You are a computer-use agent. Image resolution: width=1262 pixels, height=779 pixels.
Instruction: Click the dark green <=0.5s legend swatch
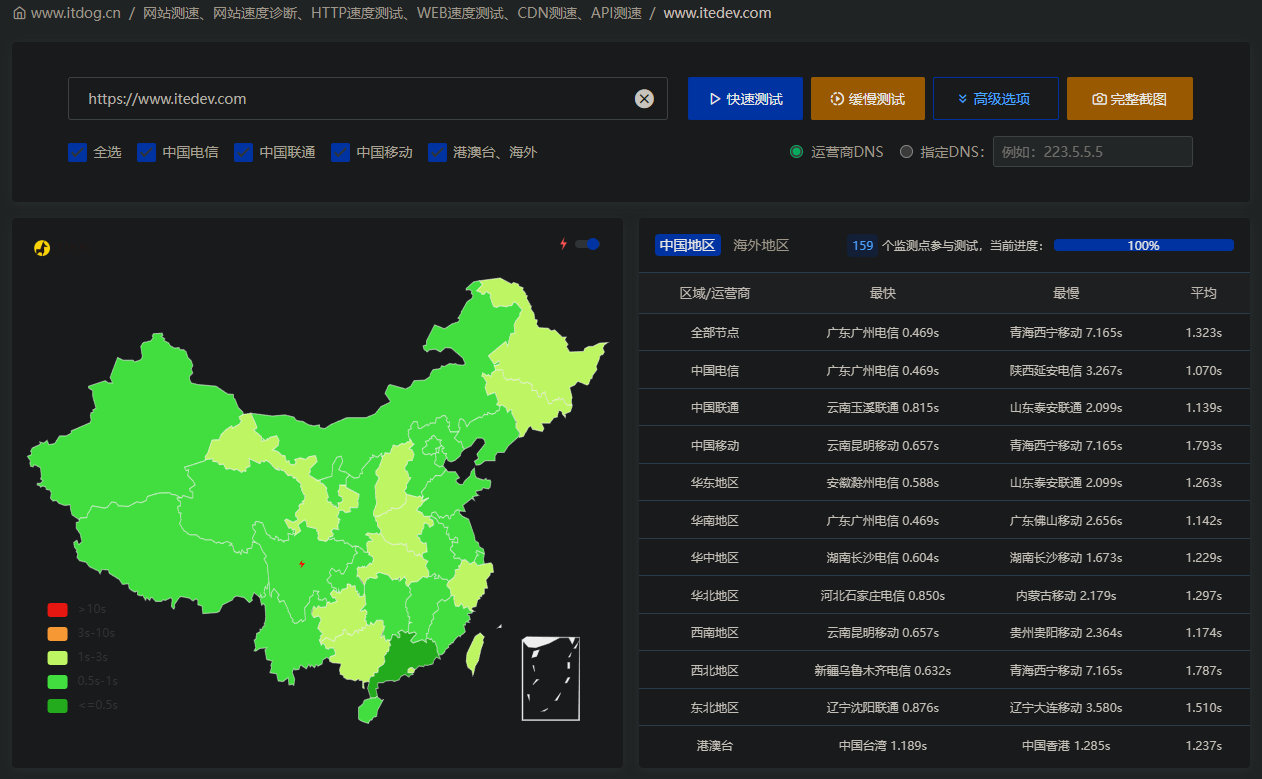coord(57,706)
